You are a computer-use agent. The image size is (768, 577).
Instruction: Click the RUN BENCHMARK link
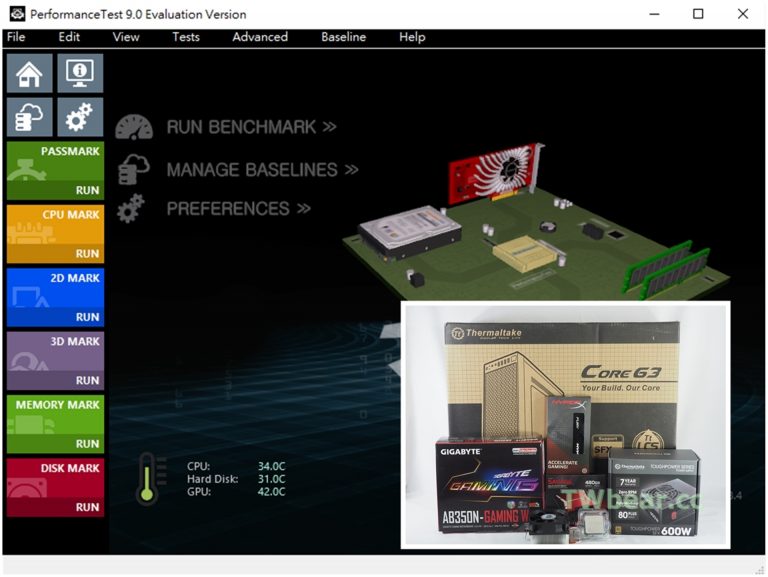[x=251, y=127]
